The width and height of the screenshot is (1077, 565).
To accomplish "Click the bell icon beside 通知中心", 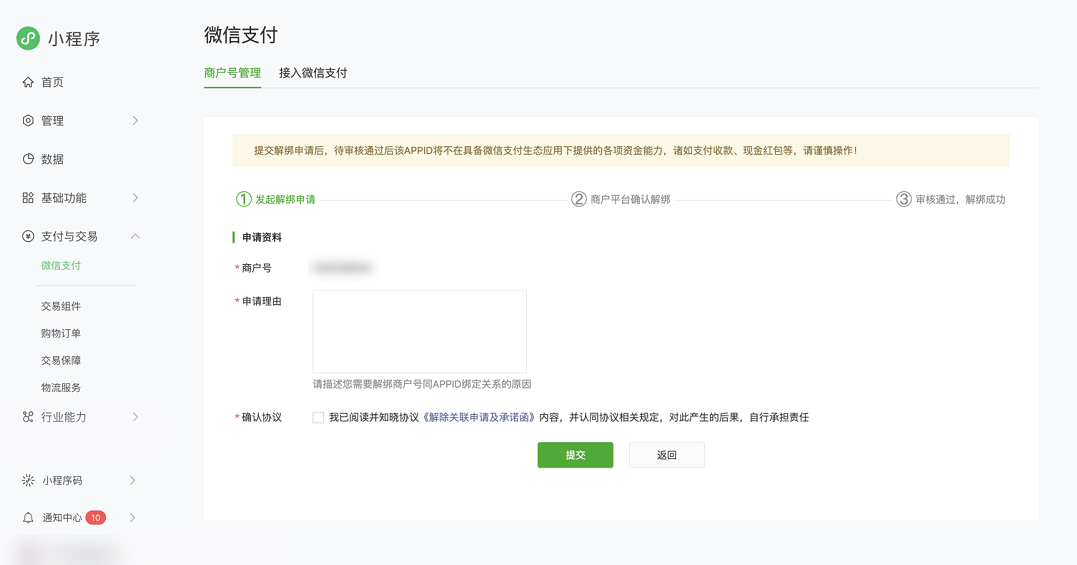I will (28, 518).
